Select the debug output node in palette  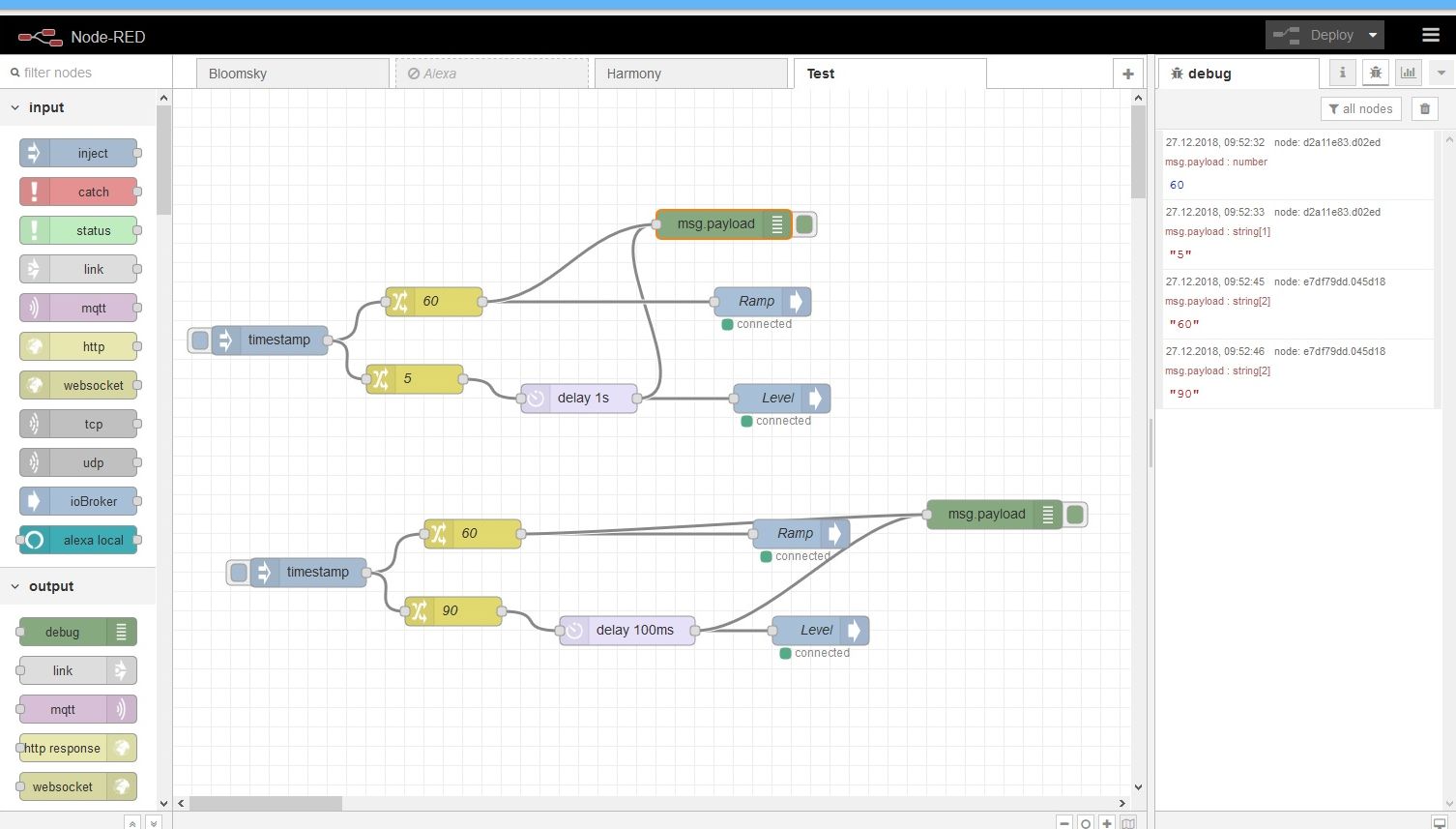point(78,632)
